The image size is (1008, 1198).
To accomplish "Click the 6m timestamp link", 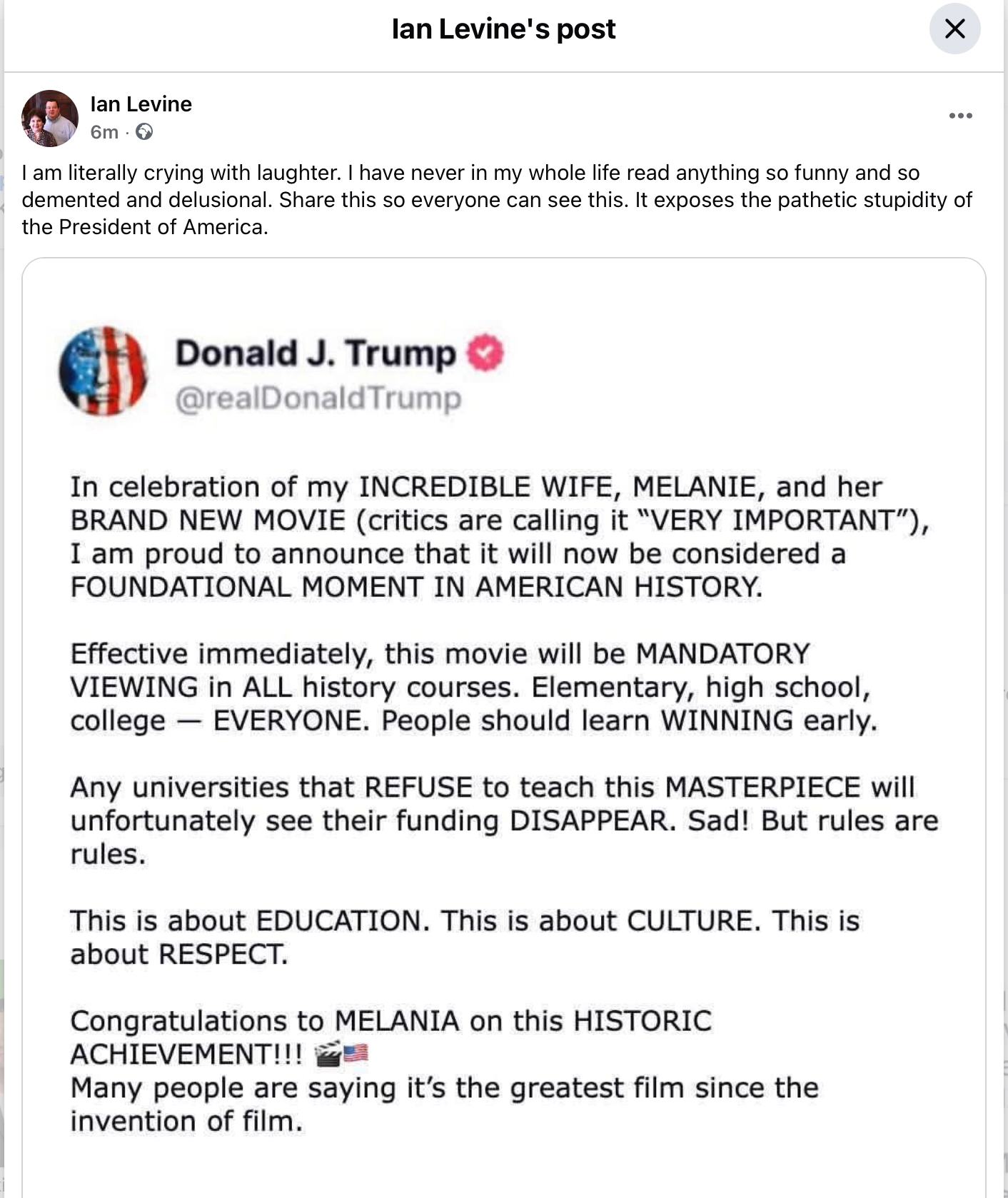I will click(x=104, y=132).
